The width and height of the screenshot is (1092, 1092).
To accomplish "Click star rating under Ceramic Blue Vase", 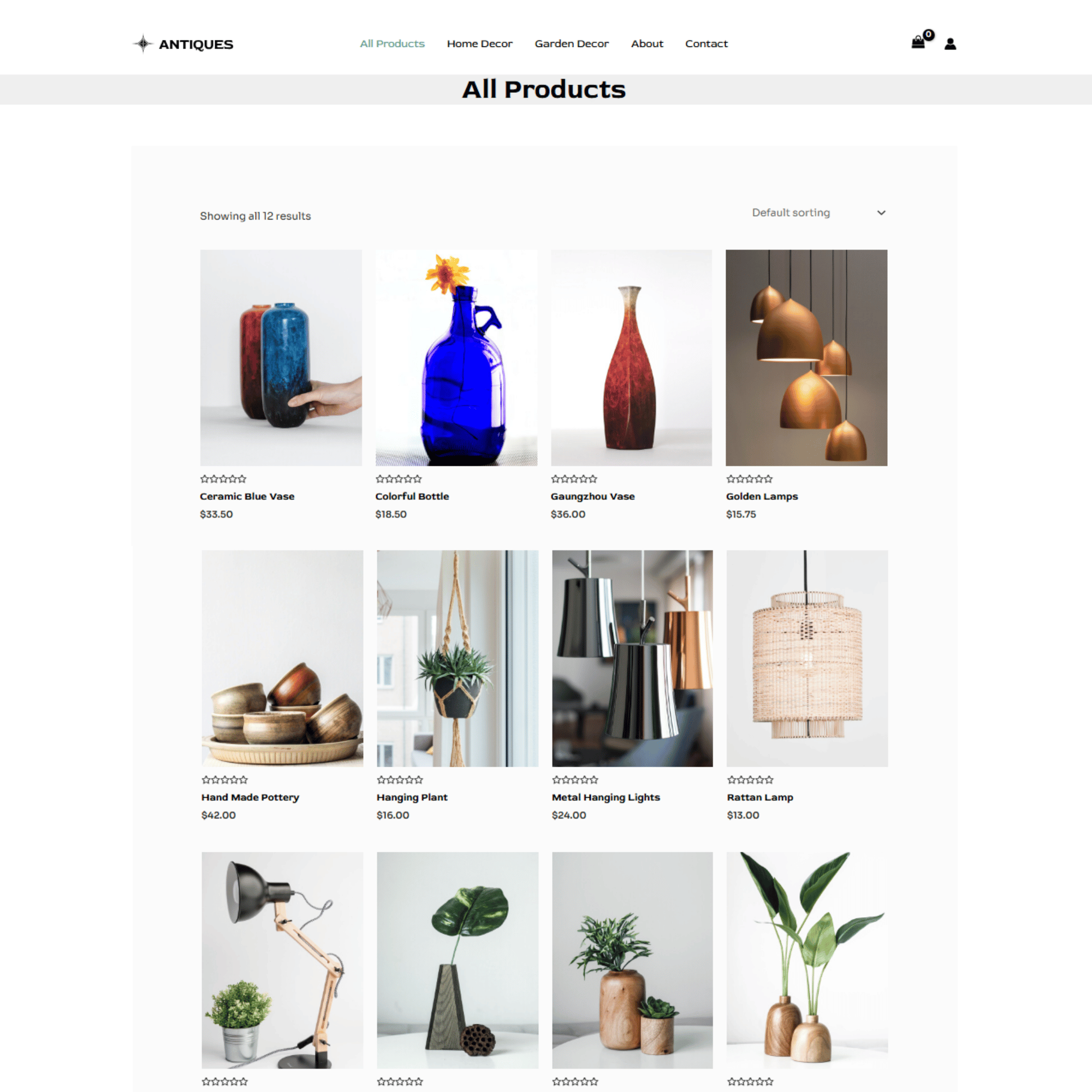I will [x=223, y=479].
